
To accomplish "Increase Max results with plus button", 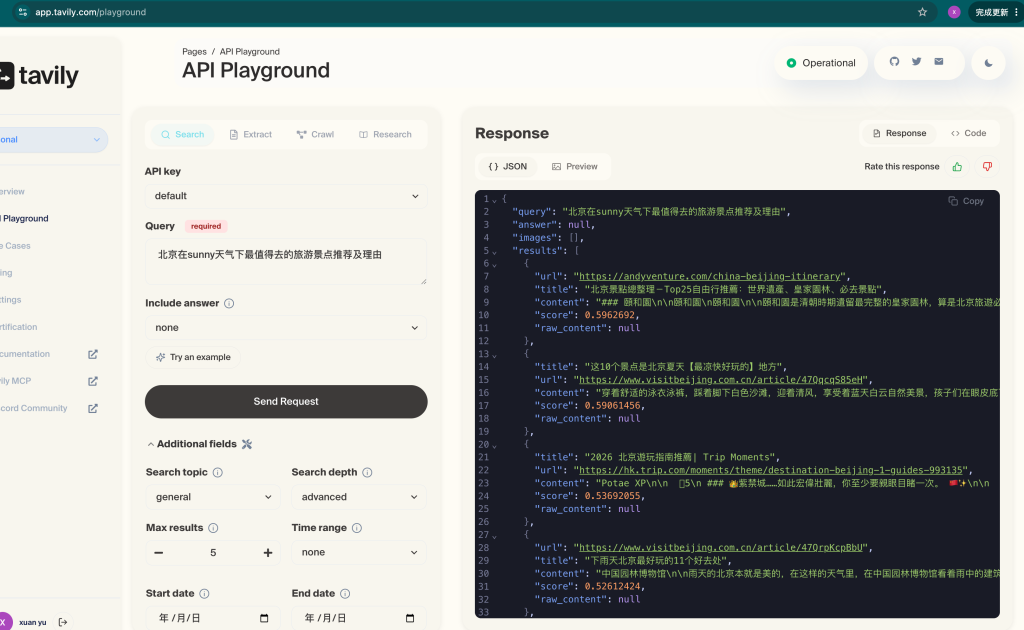I will (268, 552).
